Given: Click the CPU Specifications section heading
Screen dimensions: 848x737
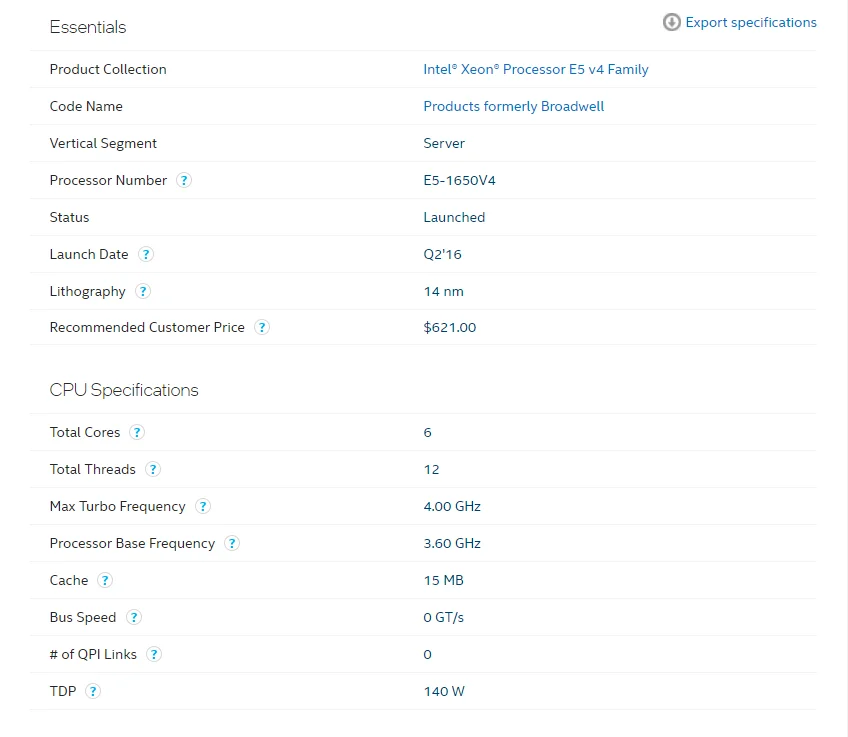Looking at the screenshot, I should 124,390.
